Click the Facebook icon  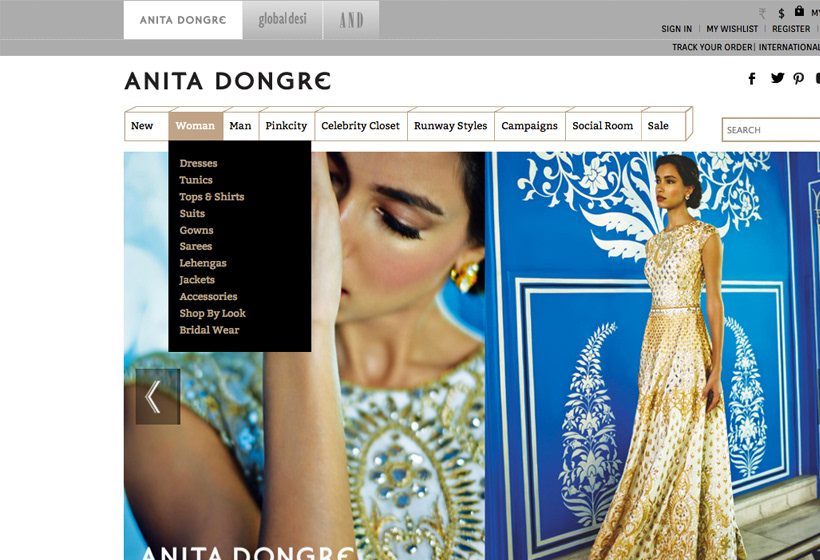(x=752, y=79)
